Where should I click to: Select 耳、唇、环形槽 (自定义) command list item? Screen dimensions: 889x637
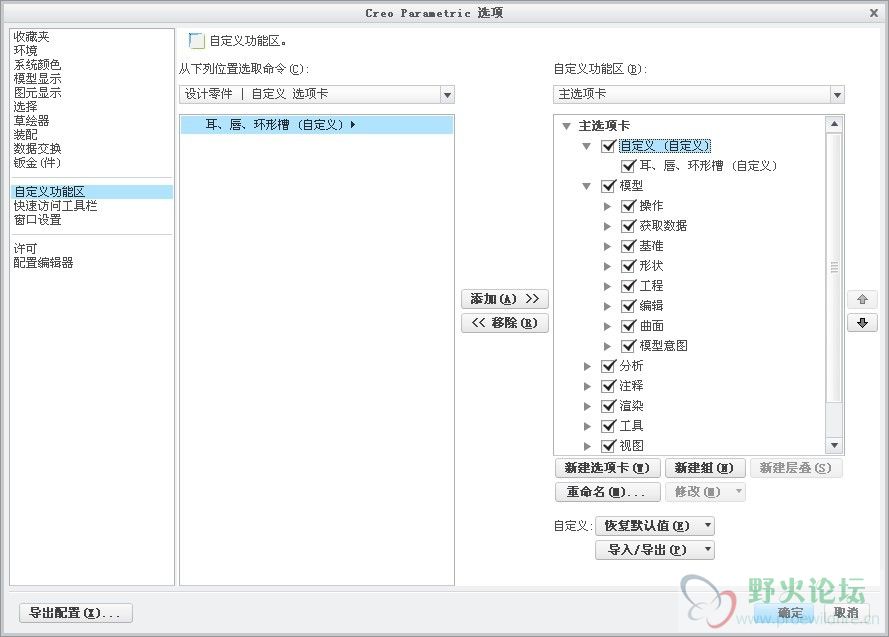pyautogui.click(x=316, y=125)
